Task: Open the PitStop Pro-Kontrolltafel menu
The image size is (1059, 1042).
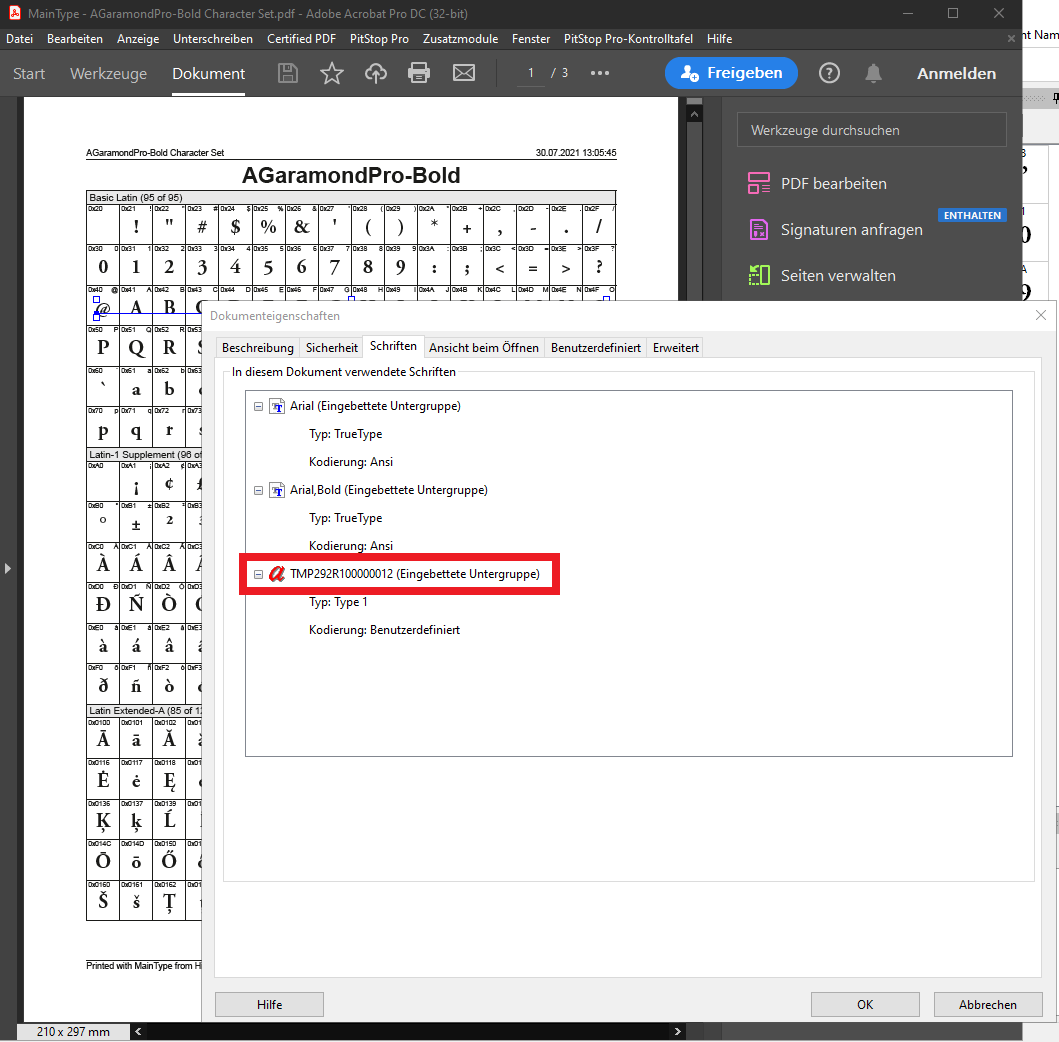Action: pos(628,39)
